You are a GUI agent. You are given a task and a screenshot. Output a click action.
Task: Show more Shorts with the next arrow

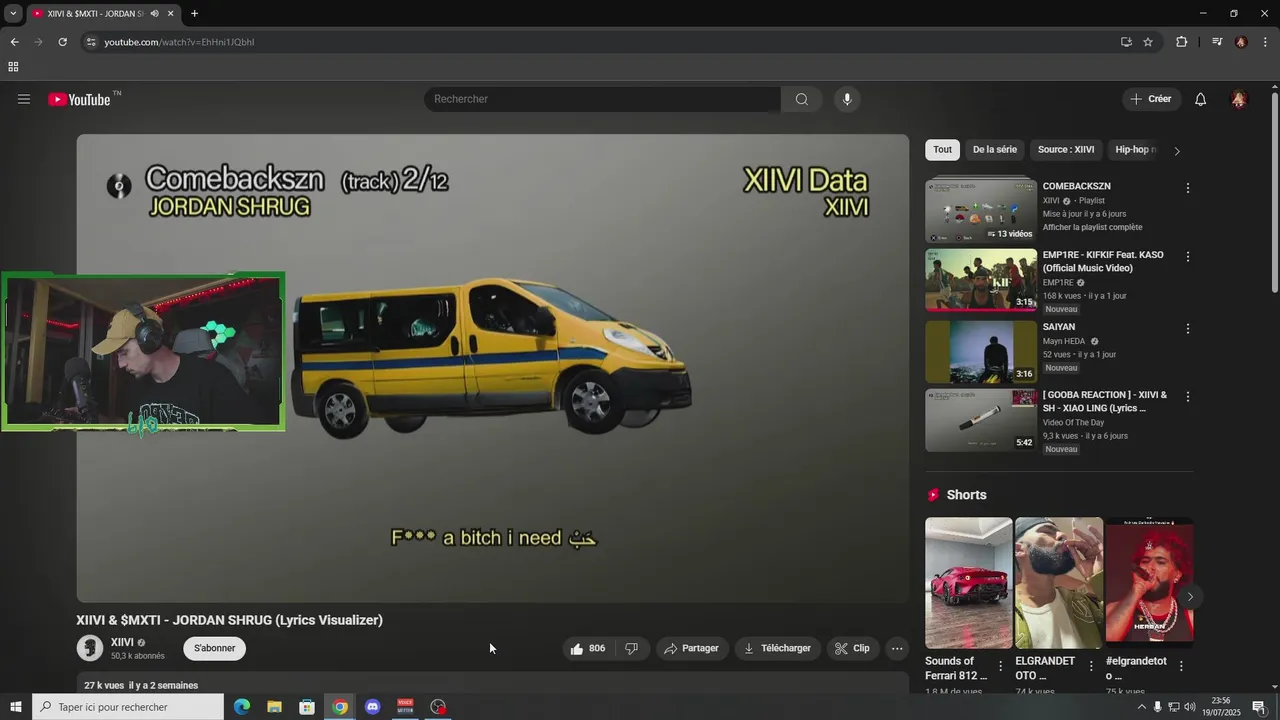tap(1190, 597)
